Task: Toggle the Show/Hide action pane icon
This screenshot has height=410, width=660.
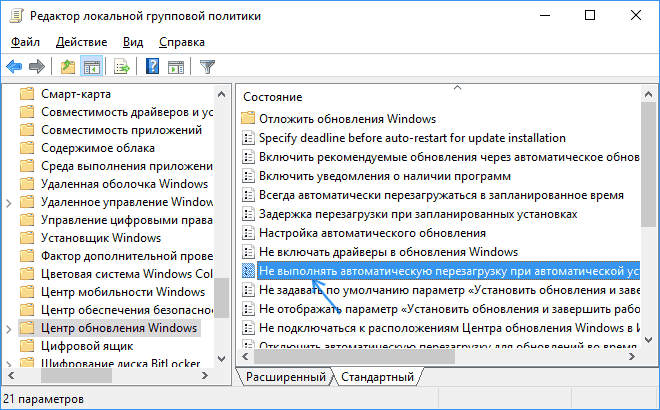Action: (x=176, y=67)
